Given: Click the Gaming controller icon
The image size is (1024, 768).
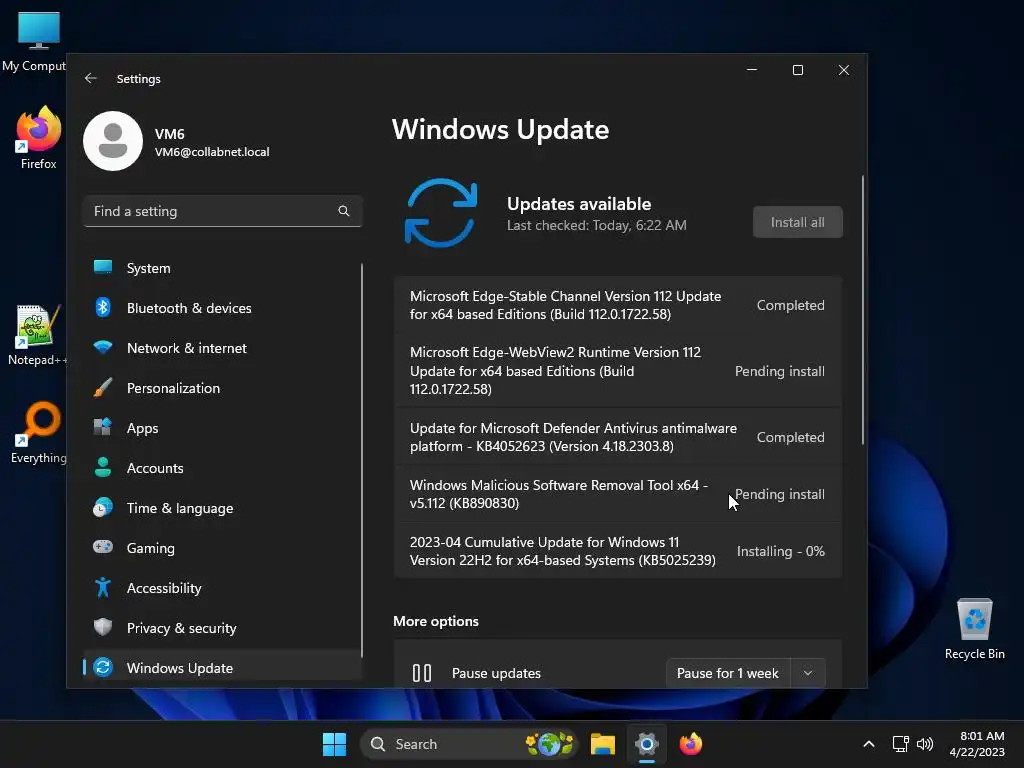Looking at the screenshot, I should [x=103, y=547].
